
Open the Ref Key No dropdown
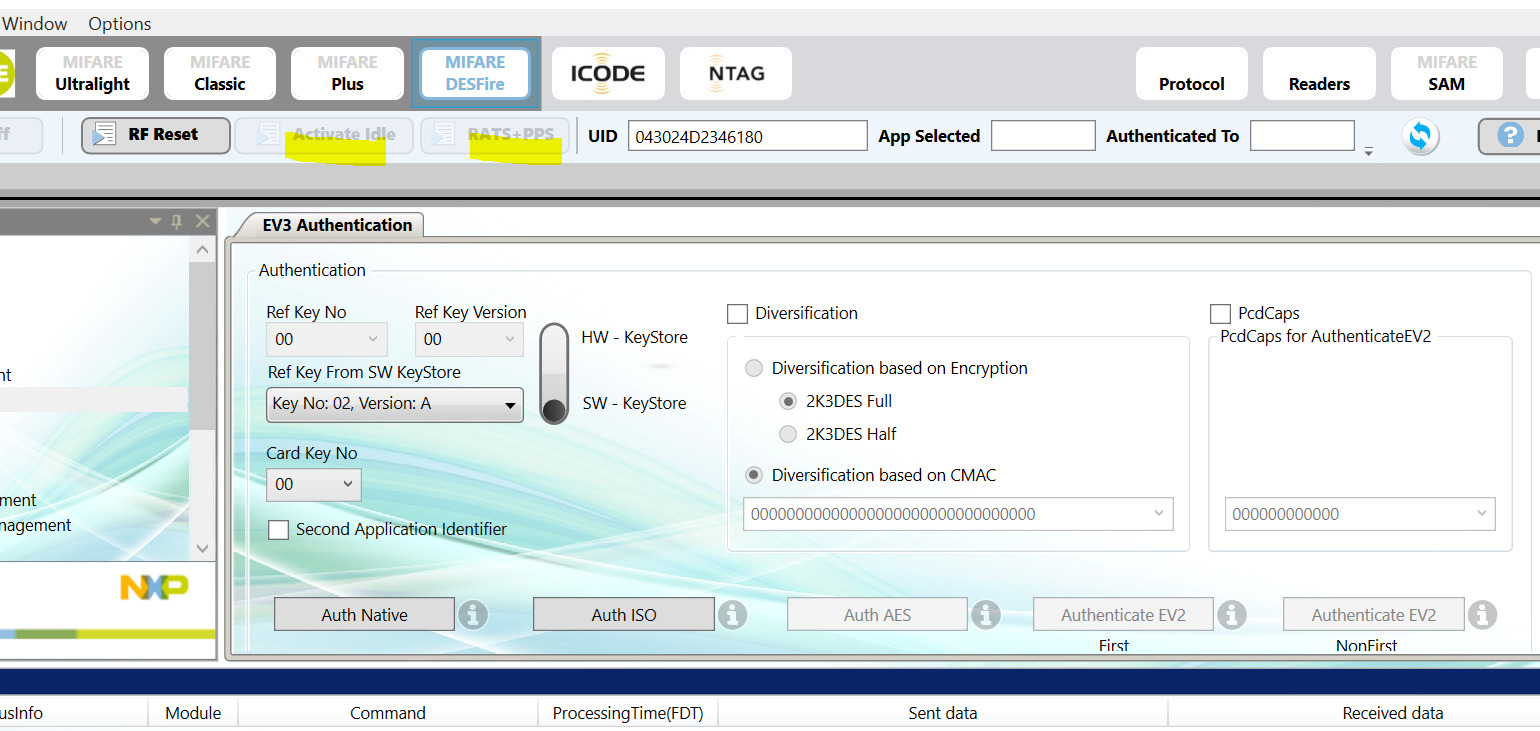[327, 339]
